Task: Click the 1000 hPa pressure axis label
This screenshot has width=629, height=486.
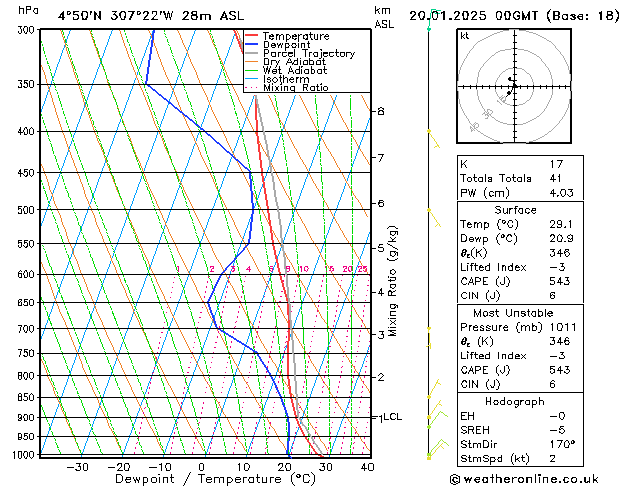Action: click(x=25, y=455)
